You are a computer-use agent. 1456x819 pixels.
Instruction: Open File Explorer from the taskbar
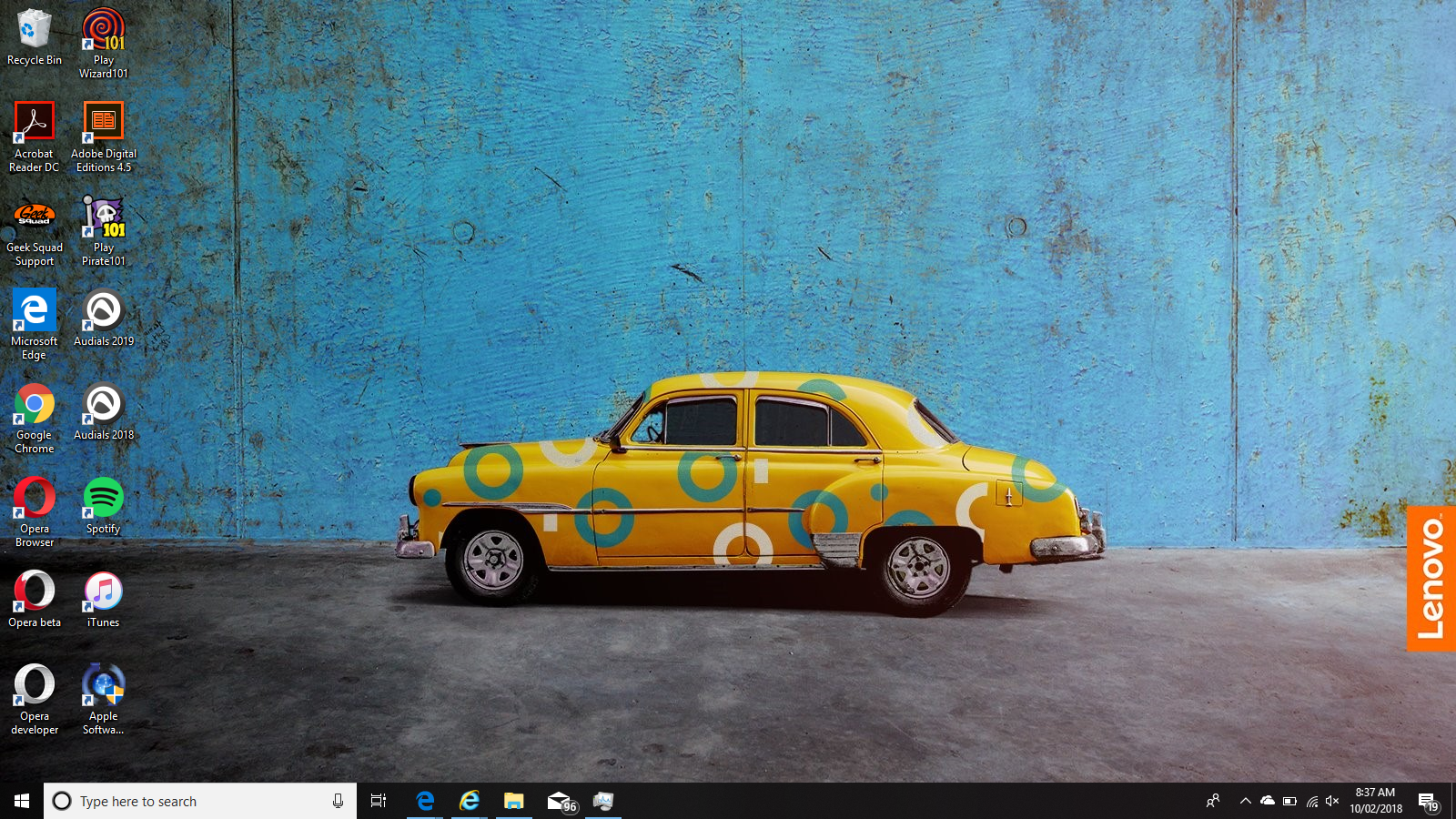point(514,801)
